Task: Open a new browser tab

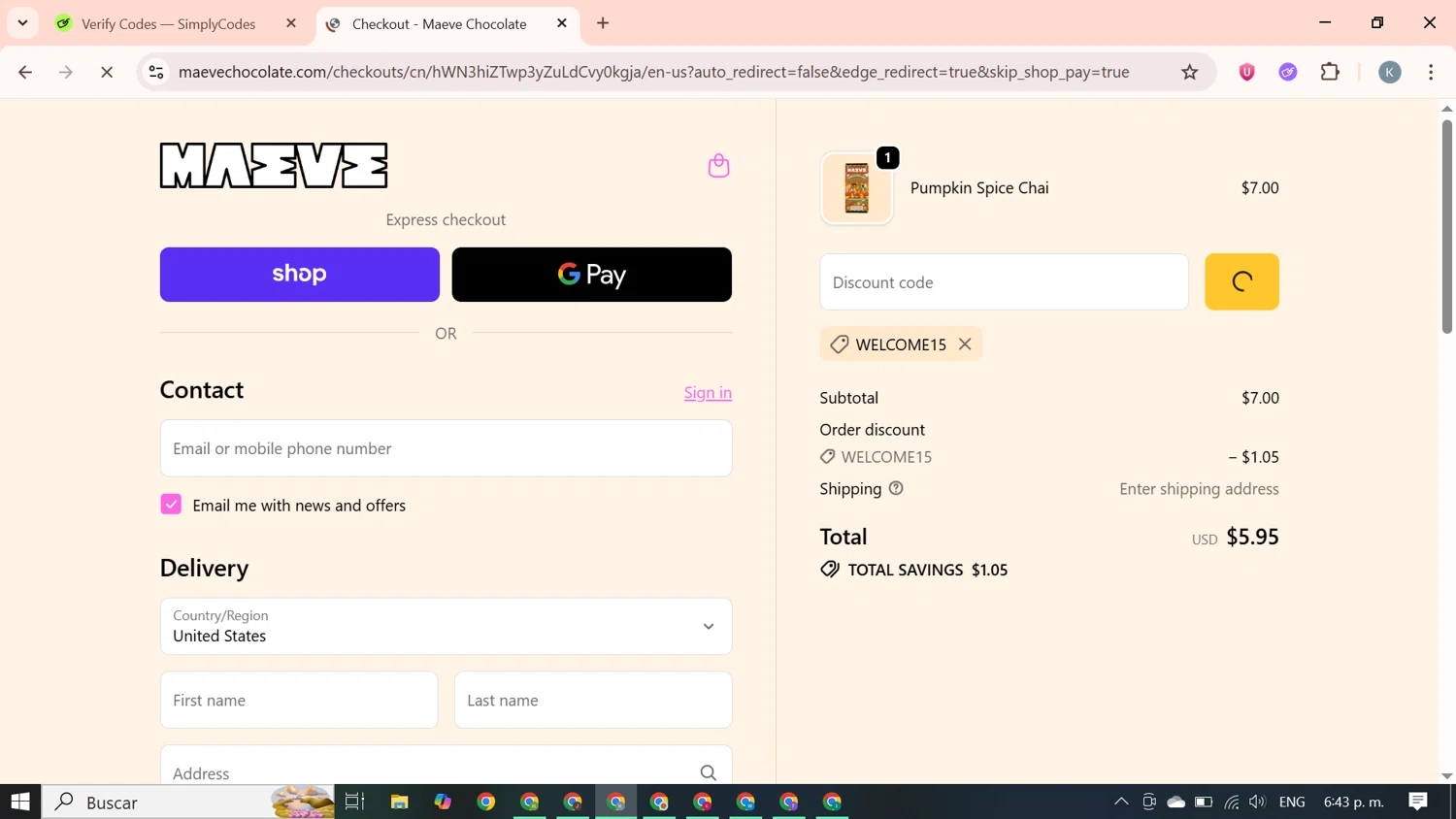Action: coord(603,23)
